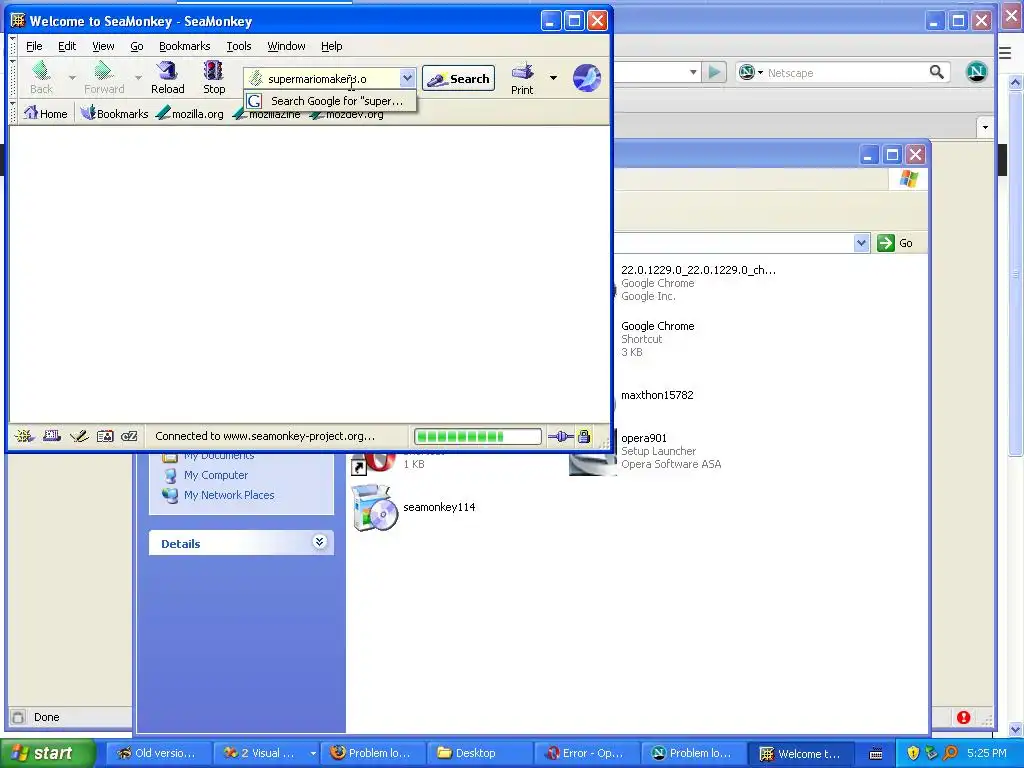Viewport: 1024px width, 768px height.
Task: Click the Go button in Explorer window
Action: pos(895,243)
